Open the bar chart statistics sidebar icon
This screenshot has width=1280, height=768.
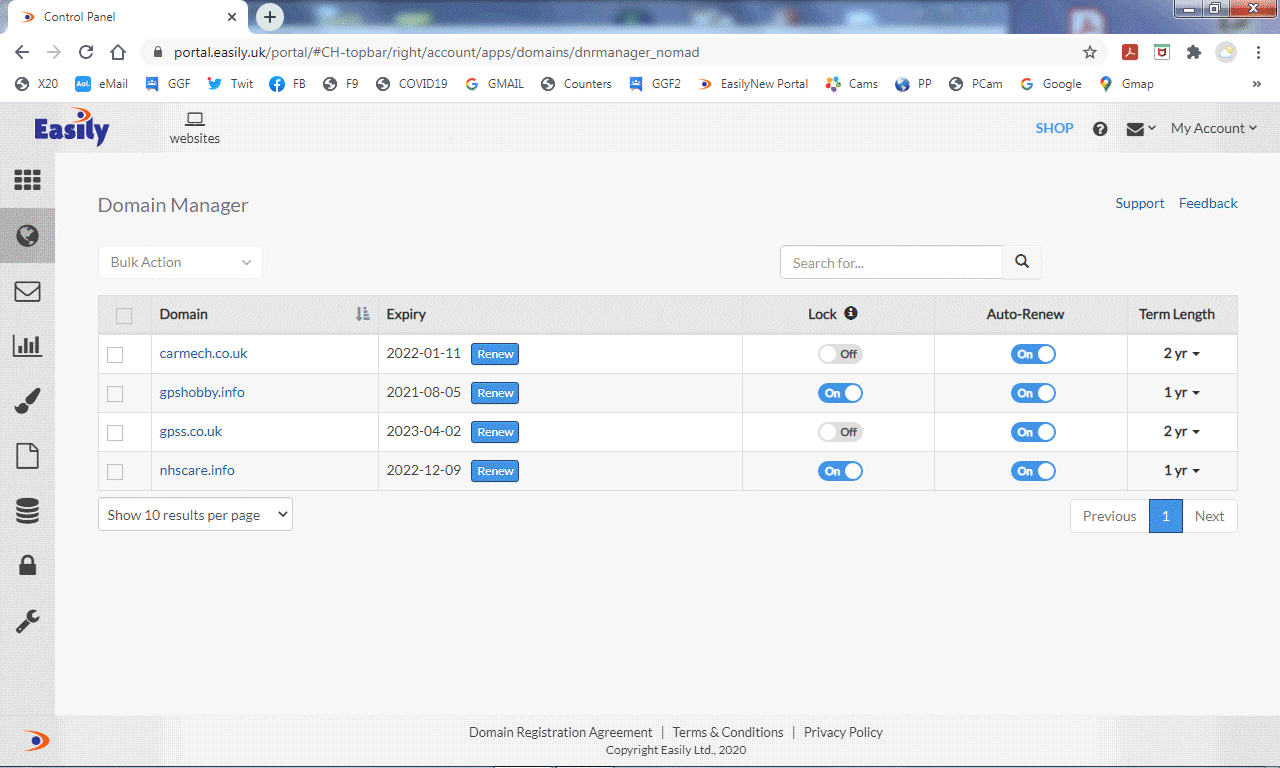click(x=27, y=346)
